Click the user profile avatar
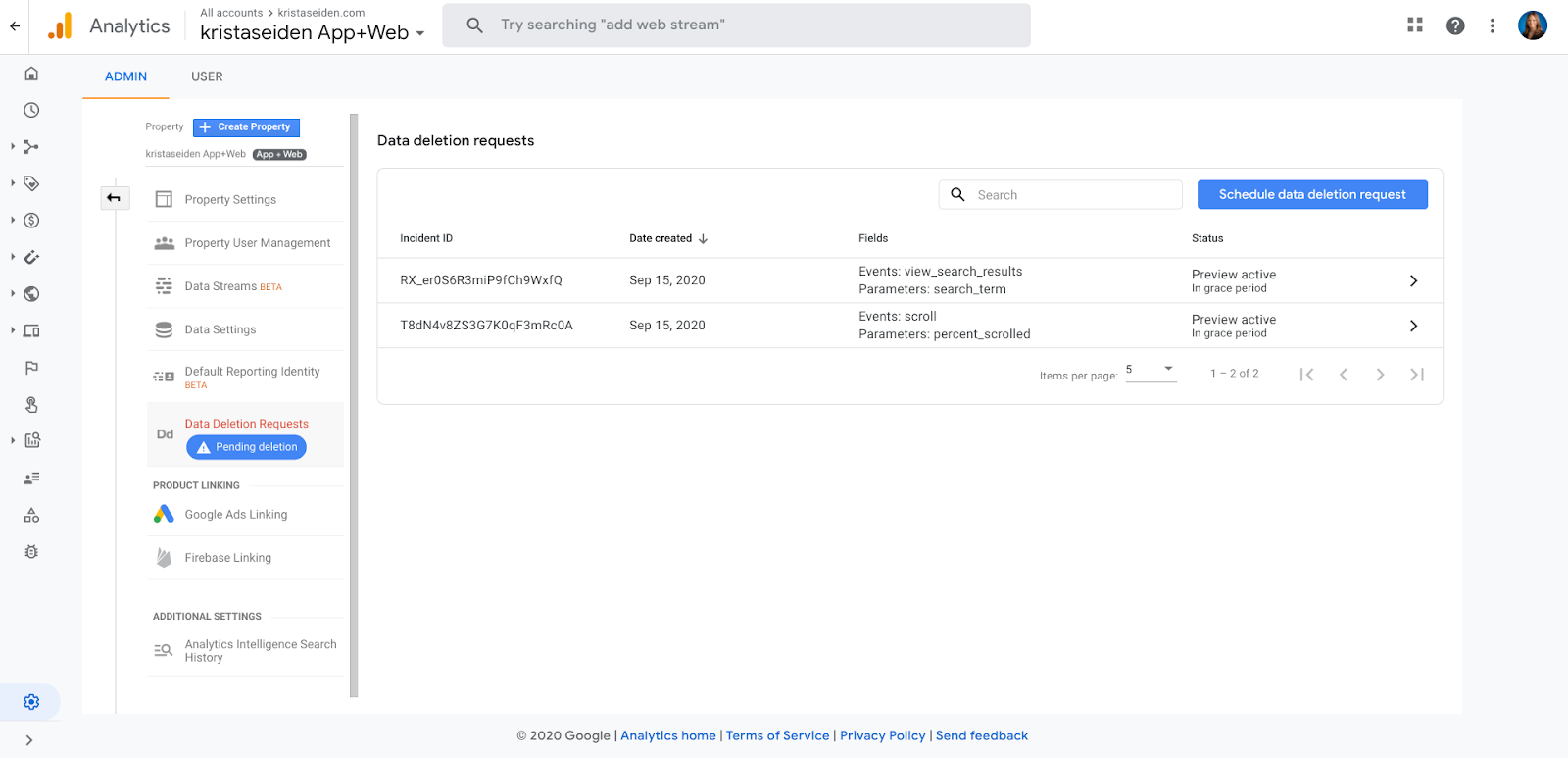This screenshot has width=1568, height=758. (x=1532, y=25)
